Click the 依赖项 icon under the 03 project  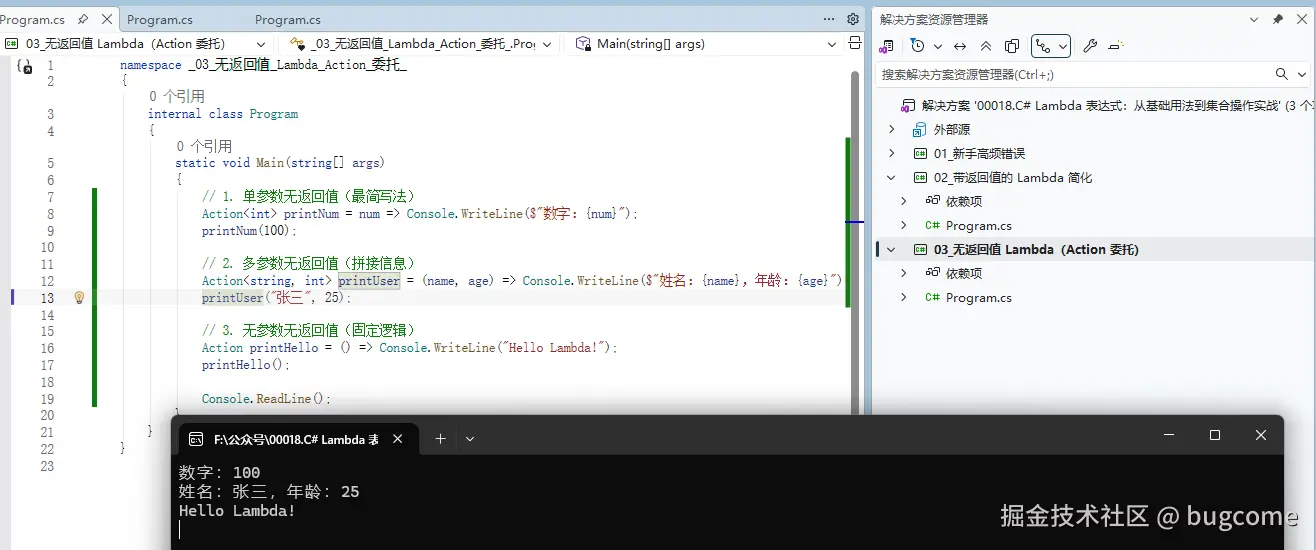click(932, 273)
